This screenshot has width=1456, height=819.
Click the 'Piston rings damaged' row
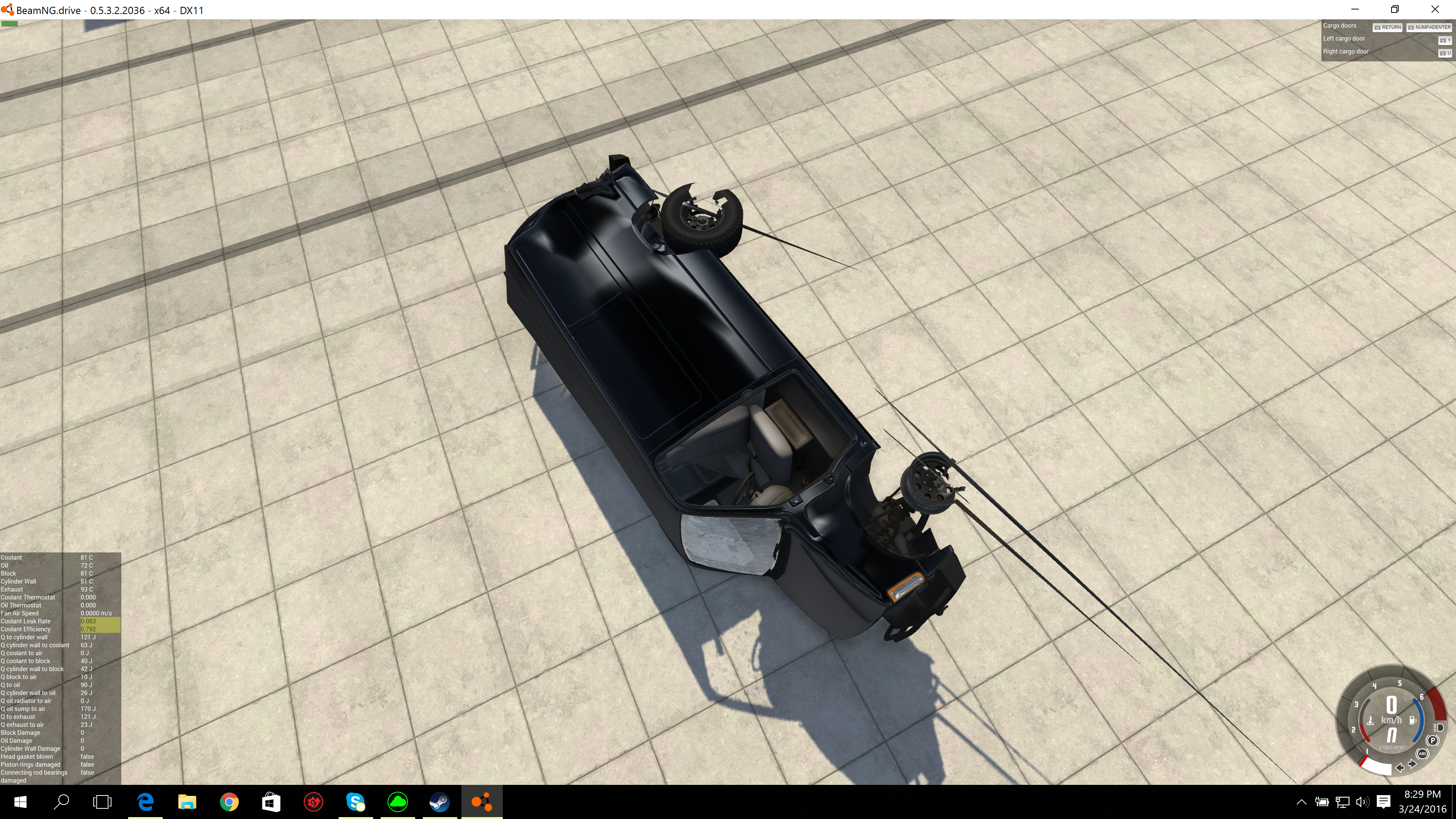pos(61,764)
